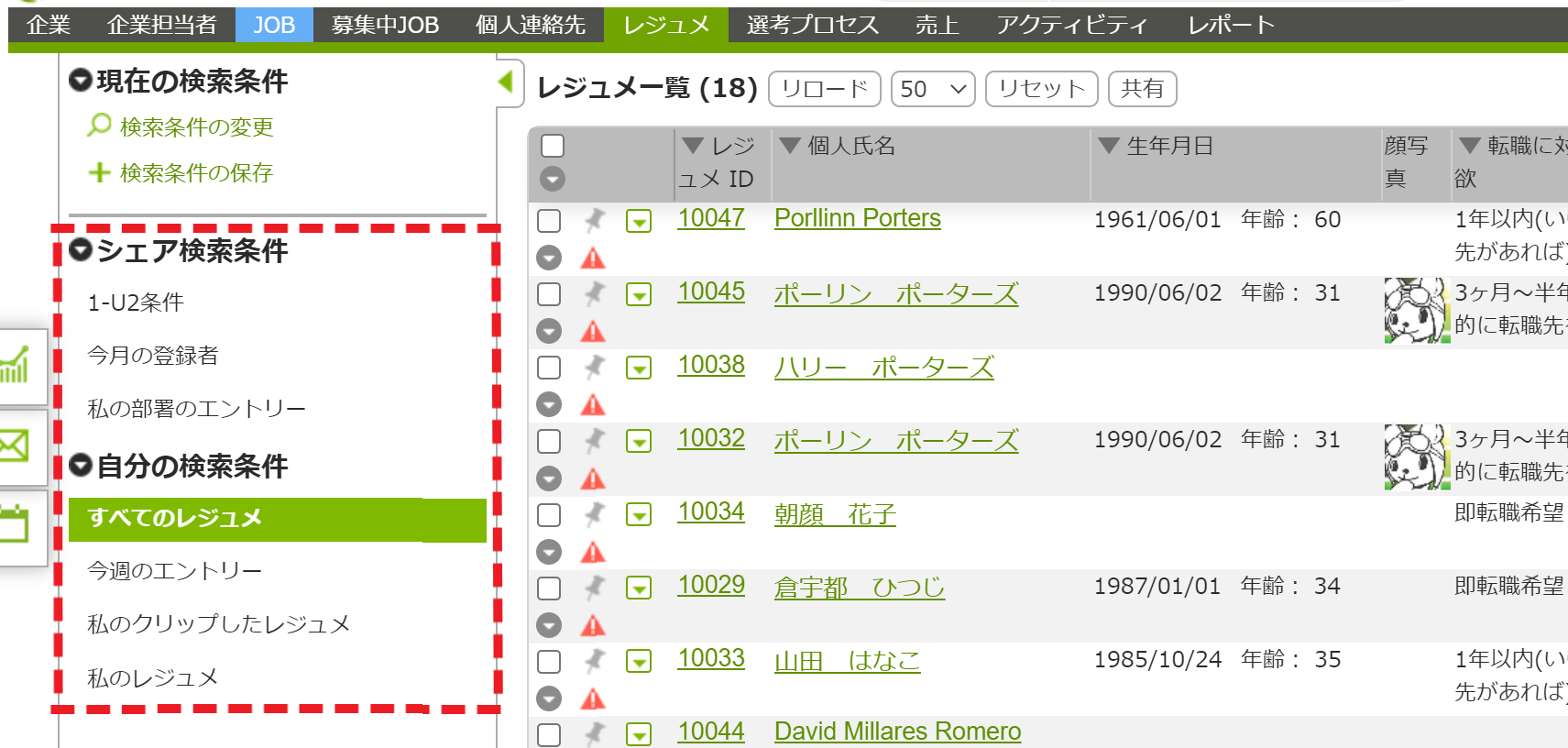Click red warning icon in row 10045
Screen dimensions: 1568x748
[x=593, y=331]
